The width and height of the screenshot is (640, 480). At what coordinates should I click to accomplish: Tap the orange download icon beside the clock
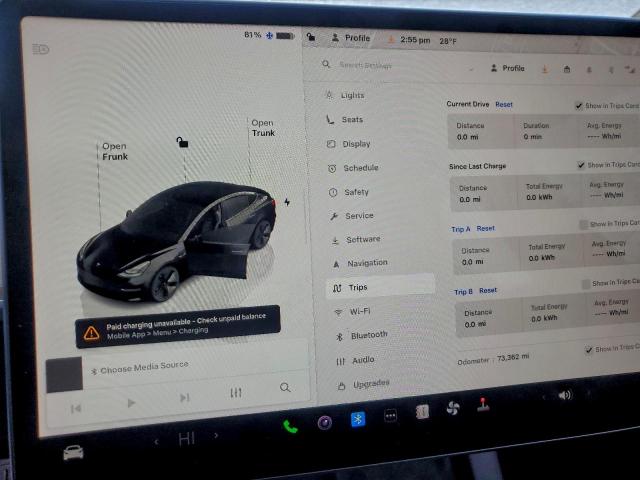click(x=391, y=40)
